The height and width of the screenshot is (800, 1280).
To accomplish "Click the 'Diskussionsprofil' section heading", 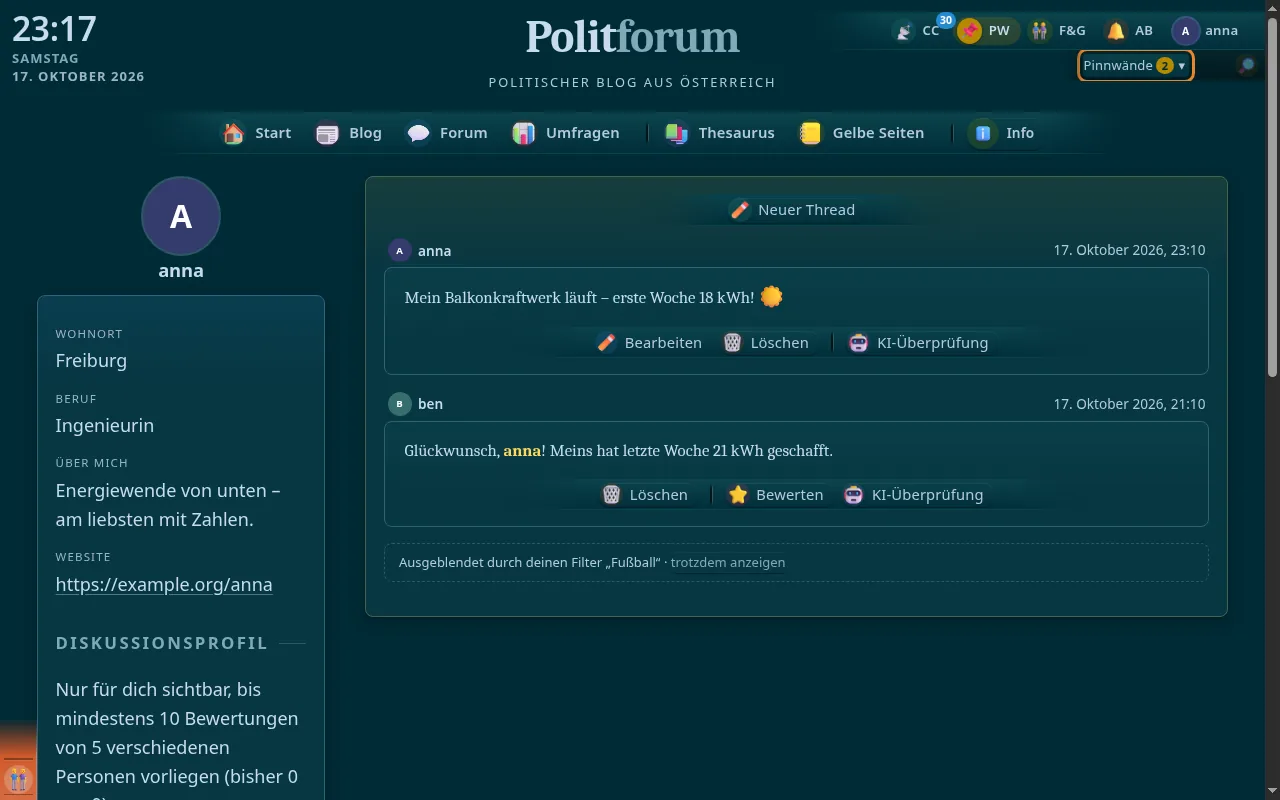I will pyautogui.click(x=162, y=643).
